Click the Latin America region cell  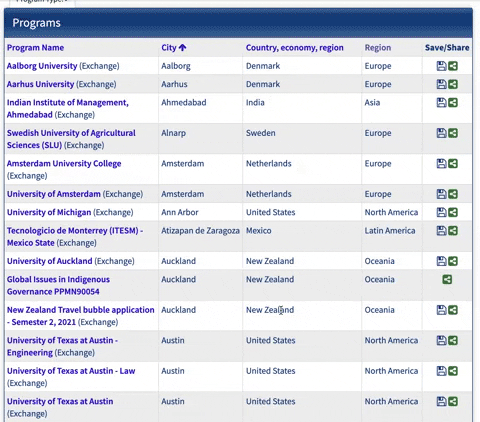pyautogui.click(x=390, y=231)
